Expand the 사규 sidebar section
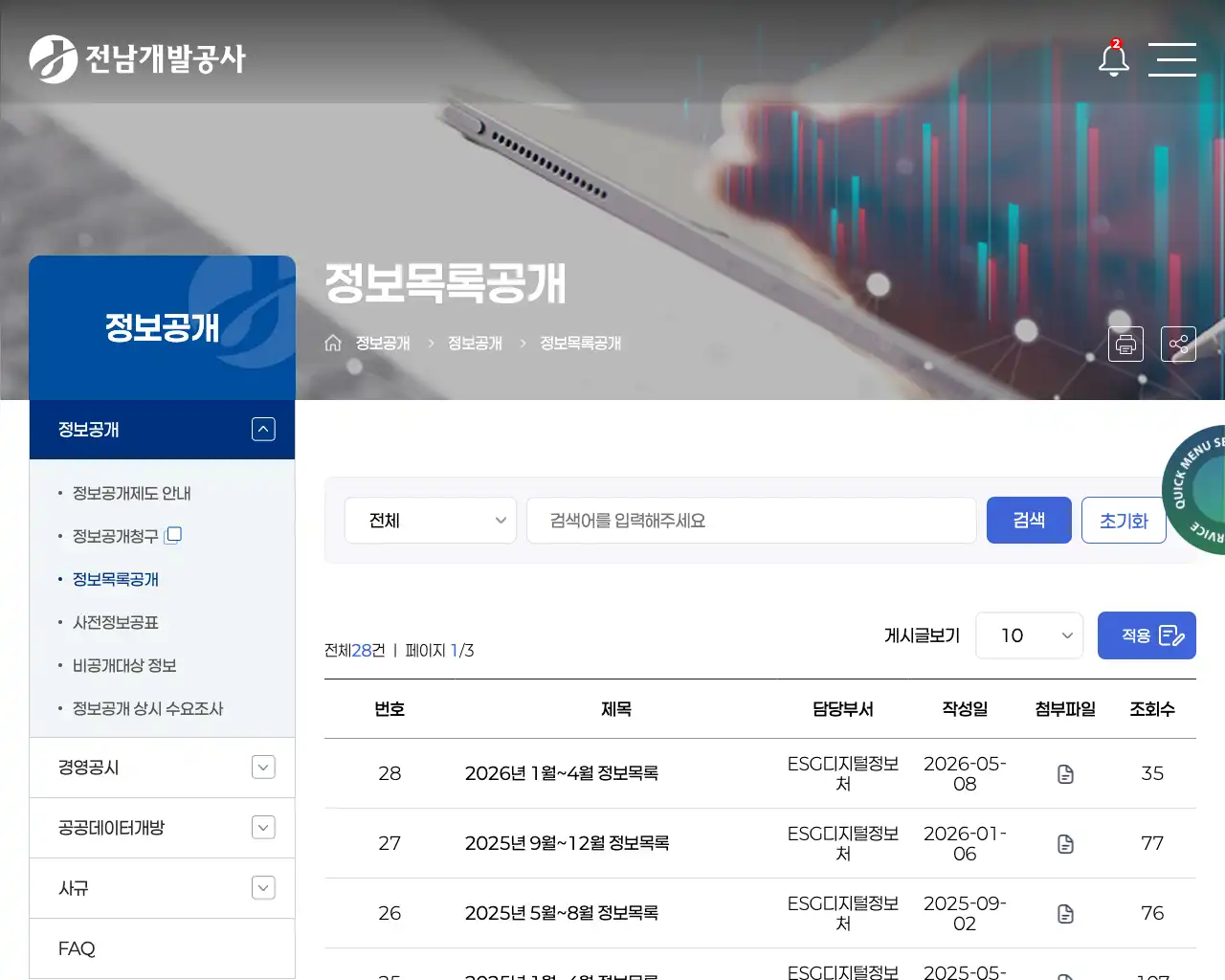1225x980 pixels. point(263,888)
